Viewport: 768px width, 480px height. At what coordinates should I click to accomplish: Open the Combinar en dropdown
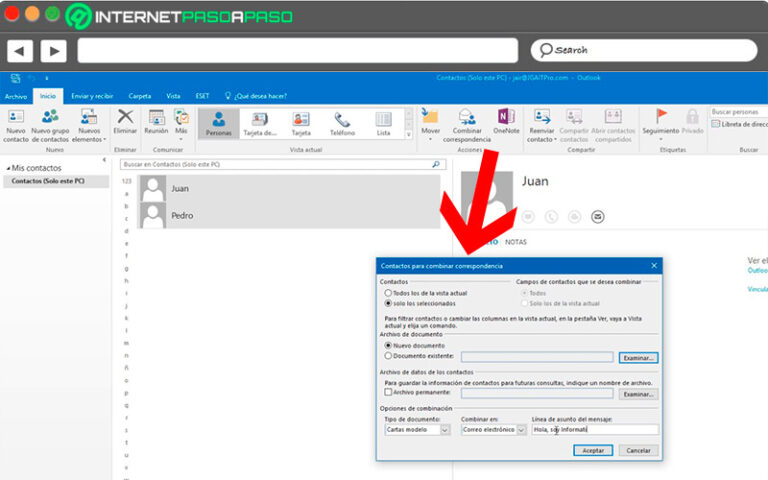point(494,430)
